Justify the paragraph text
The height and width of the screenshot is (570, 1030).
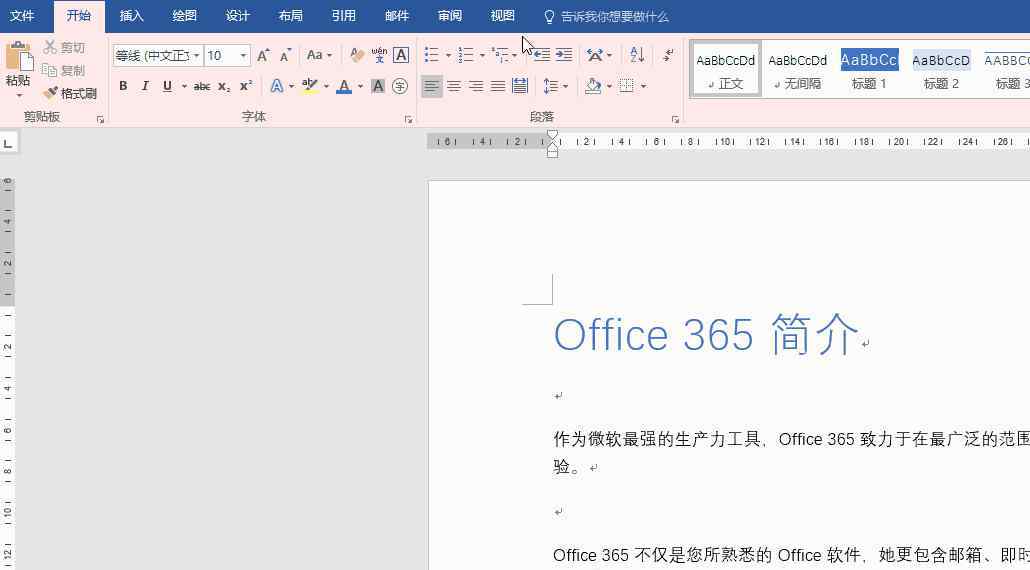click(498, 86)
